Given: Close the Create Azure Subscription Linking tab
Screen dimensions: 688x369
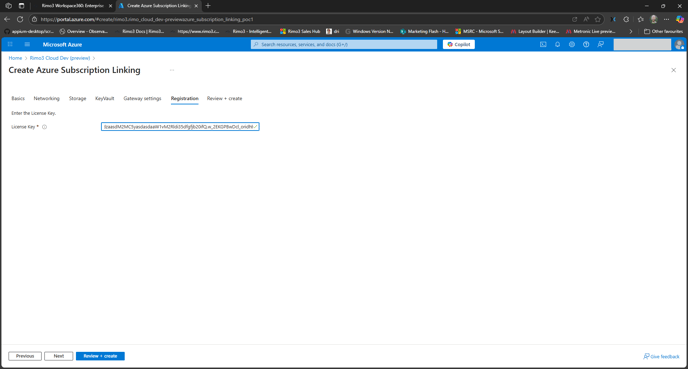Looking at the screenshot, I should pos(196,6).
